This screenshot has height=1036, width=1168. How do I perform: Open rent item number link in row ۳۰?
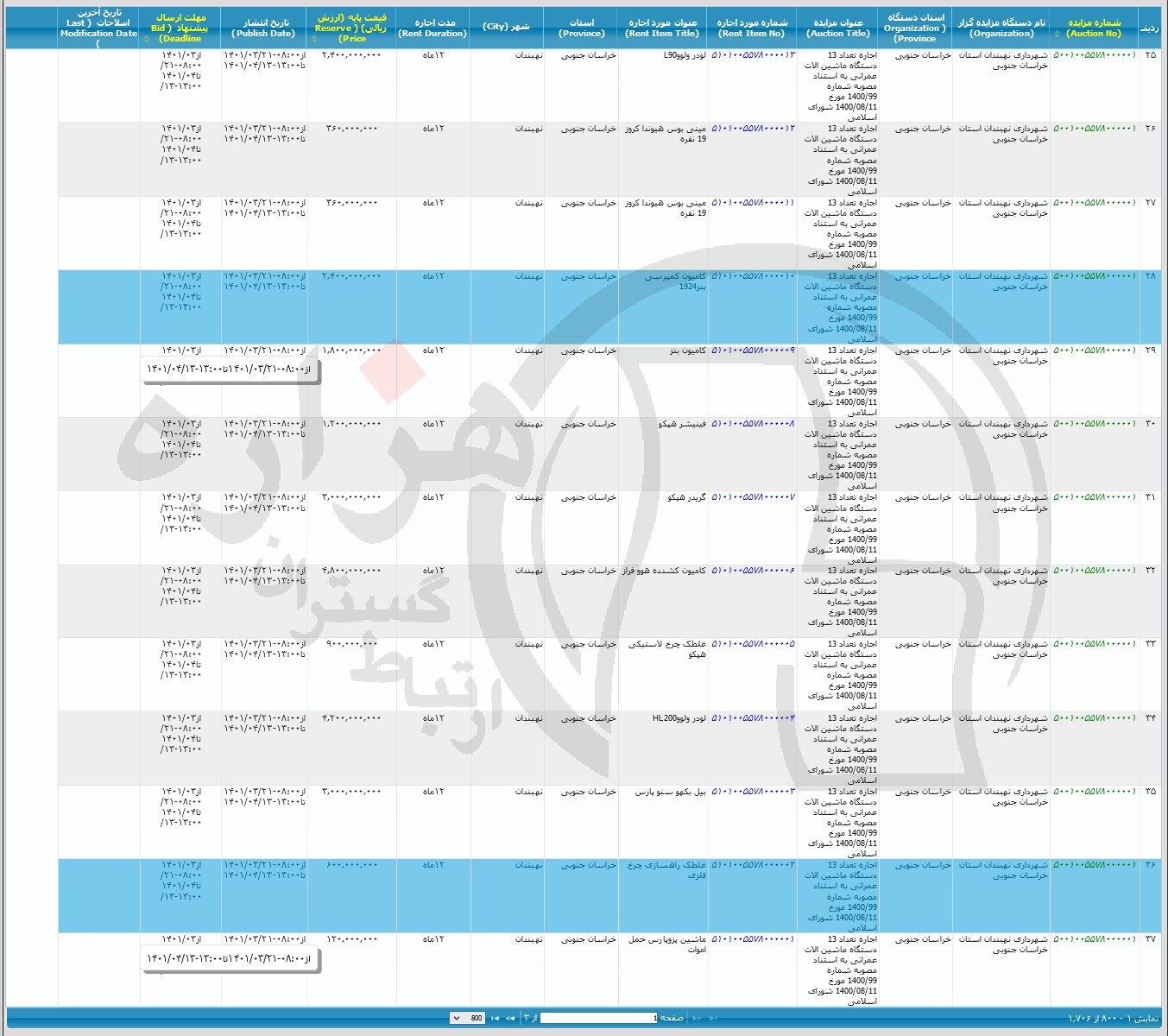click(753, 424)
